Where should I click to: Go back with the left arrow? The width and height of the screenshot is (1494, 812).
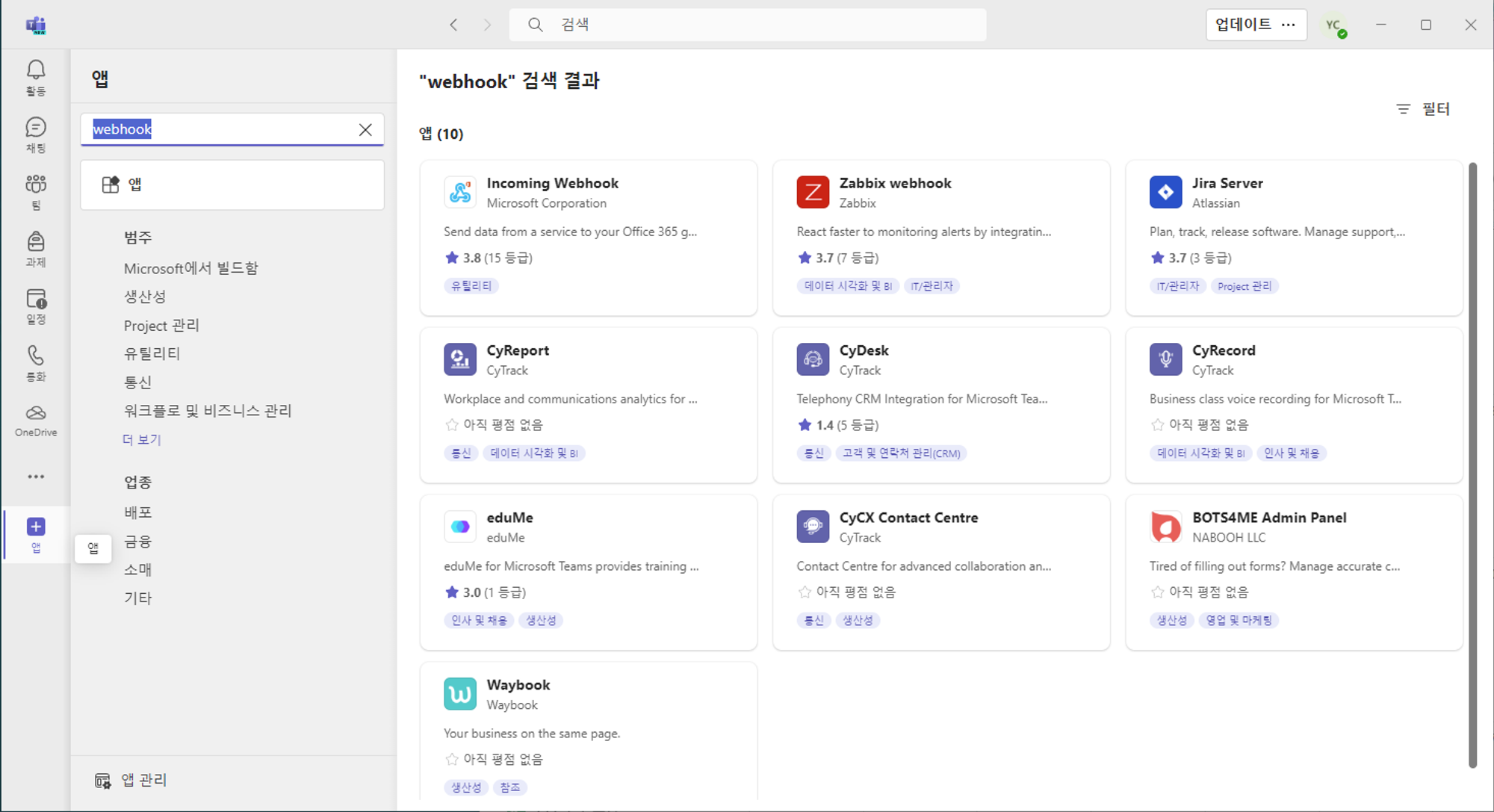(x=453, y=25)
